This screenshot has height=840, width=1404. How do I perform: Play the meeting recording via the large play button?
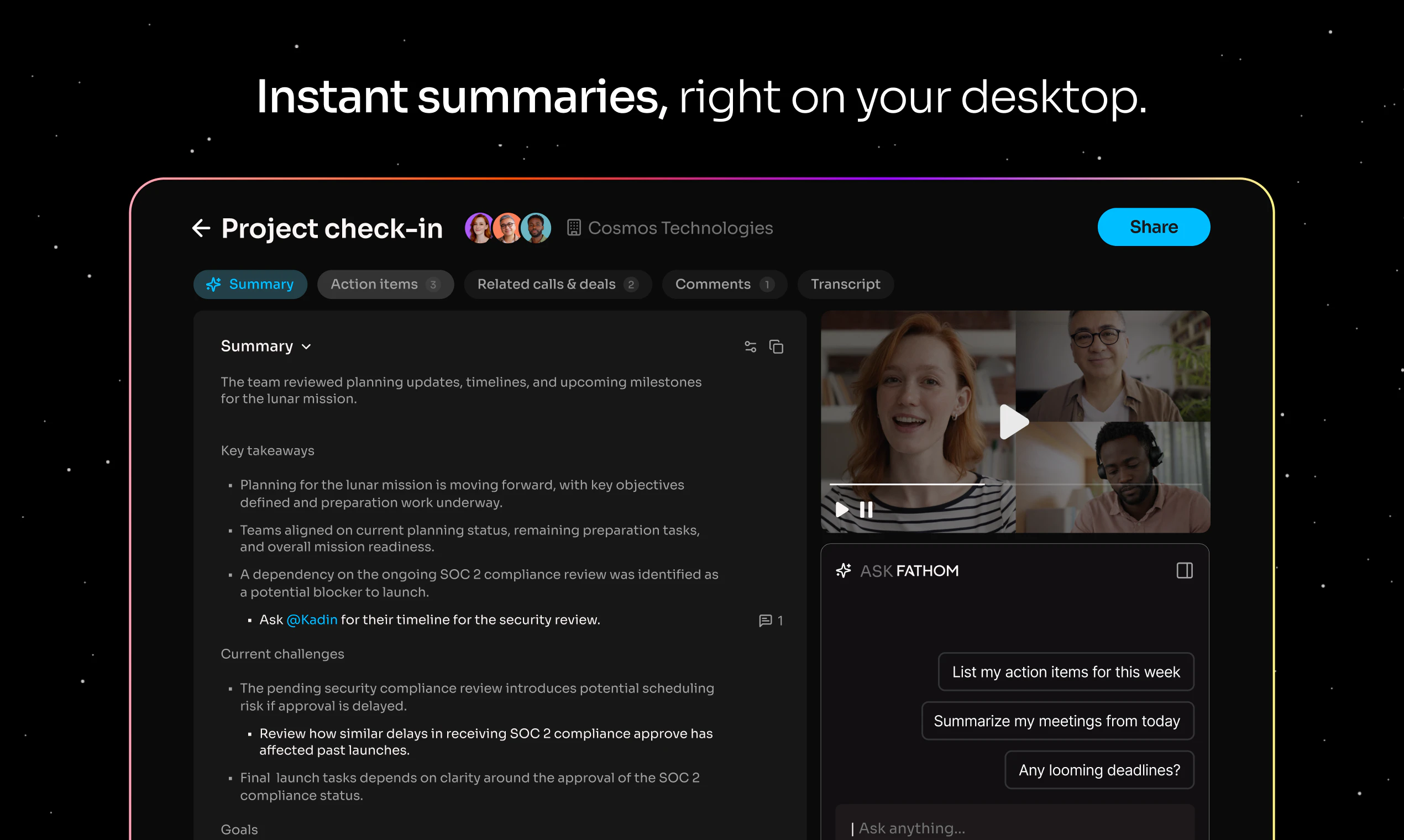click(1015, 422)
